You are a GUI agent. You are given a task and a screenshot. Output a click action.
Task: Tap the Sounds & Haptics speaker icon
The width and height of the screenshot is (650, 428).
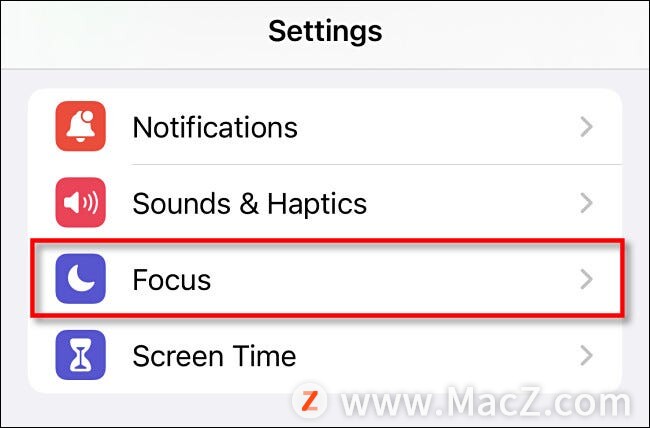(80, 202)
